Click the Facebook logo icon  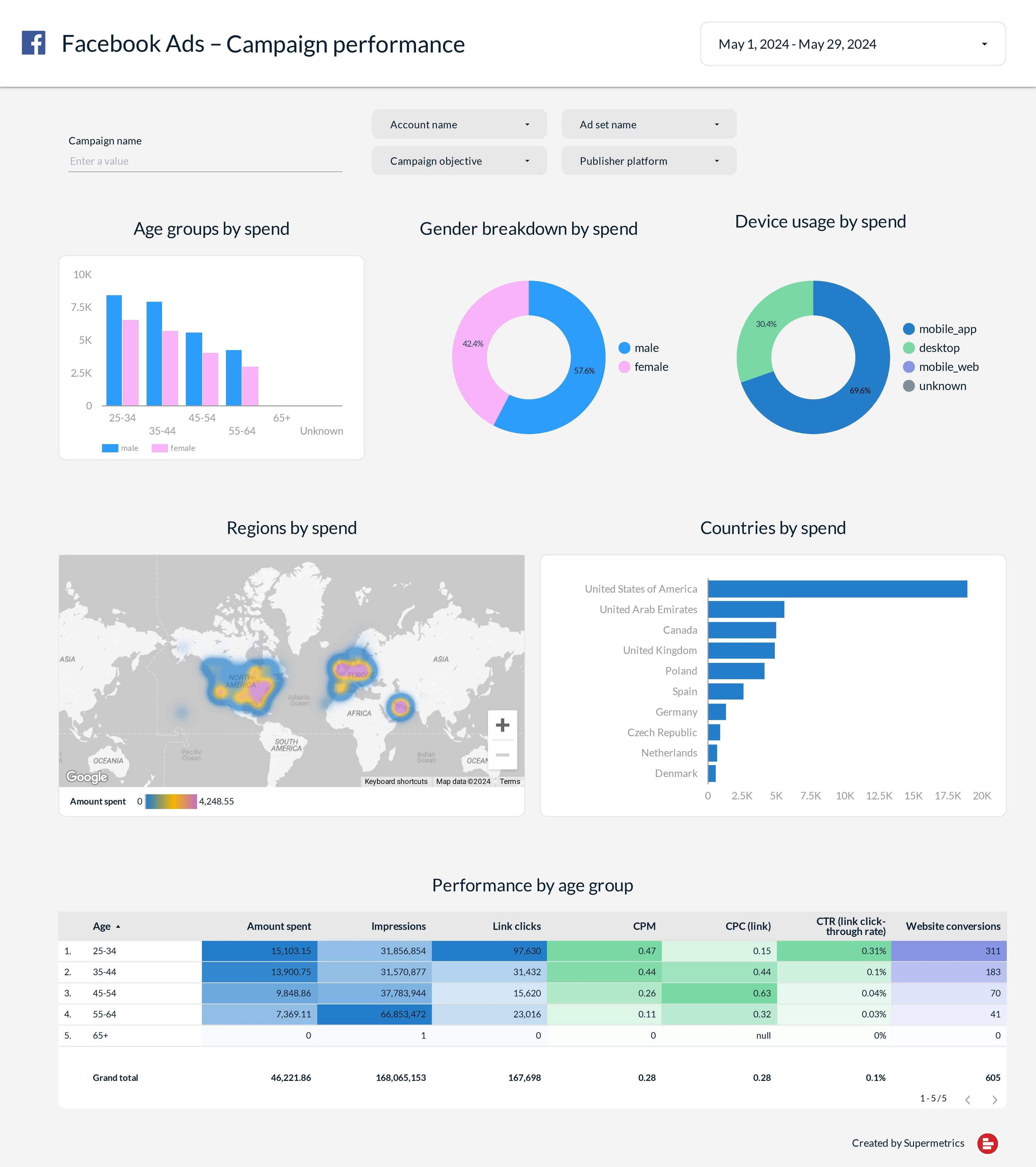(x=33, y=43)
